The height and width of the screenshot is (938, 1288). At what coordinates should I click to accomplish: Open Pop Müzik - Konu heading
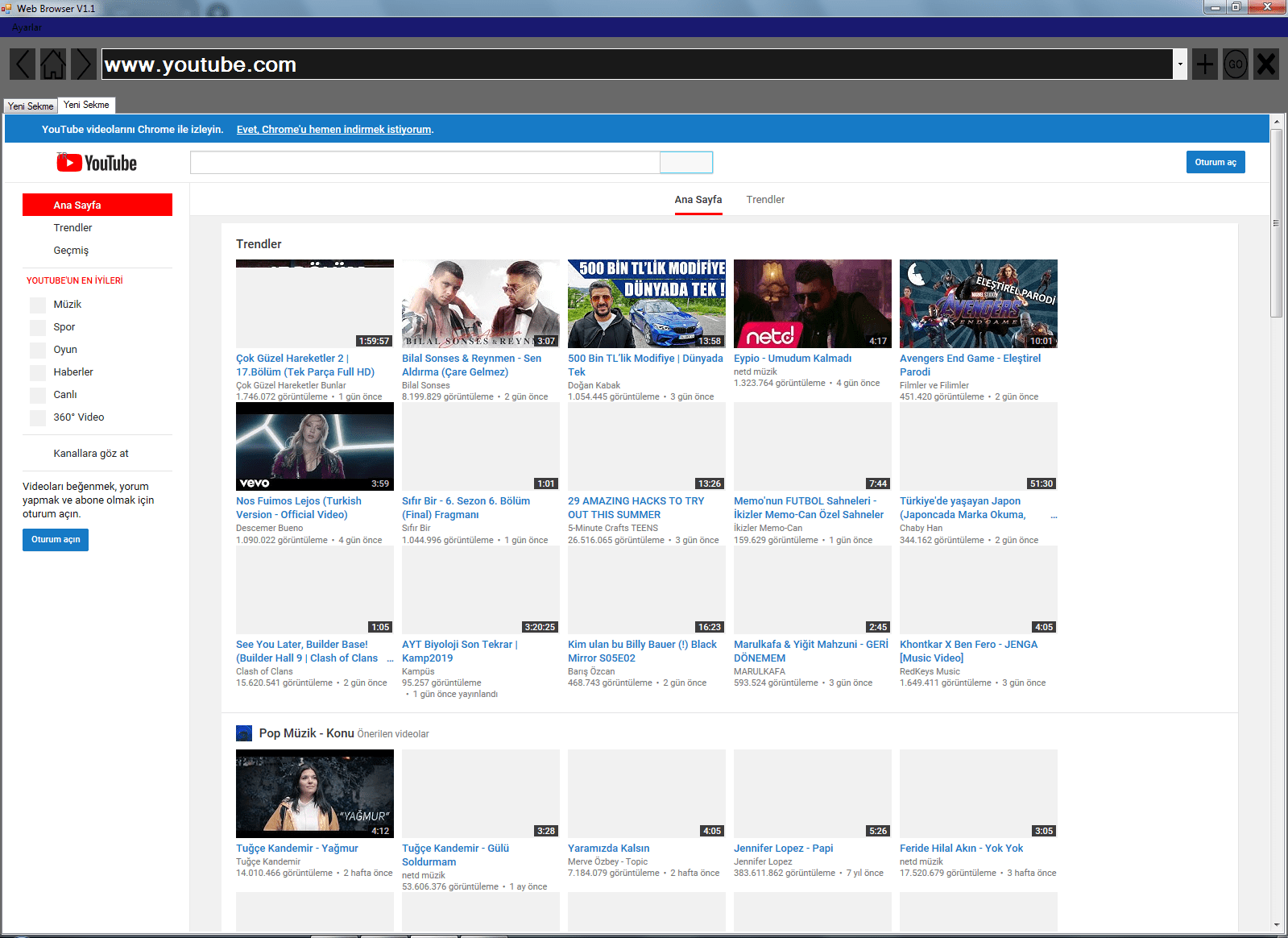coord(307,733)
